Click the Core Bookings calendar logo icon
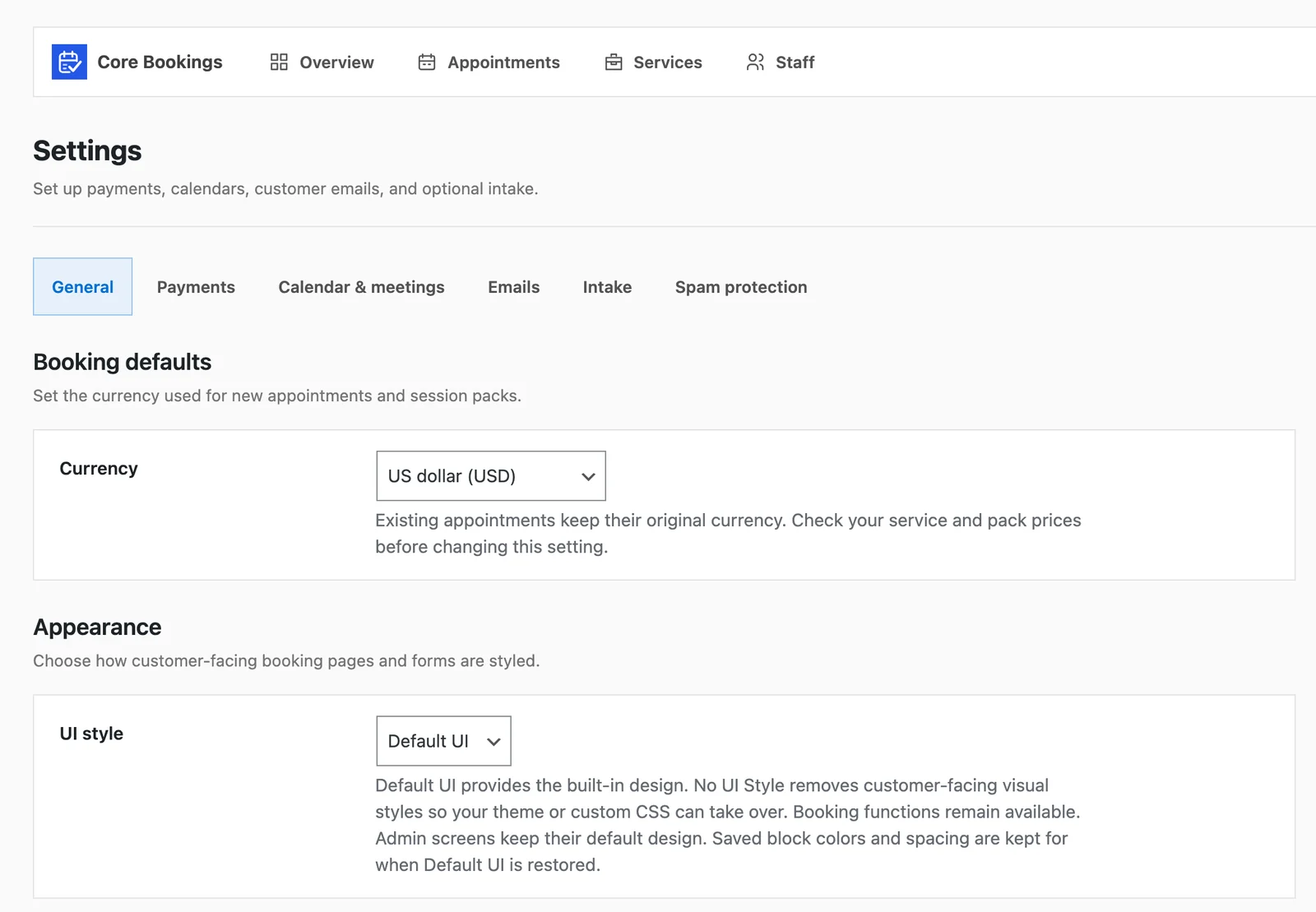Screen dimensions: 1316x912 [x=69, y=62]
